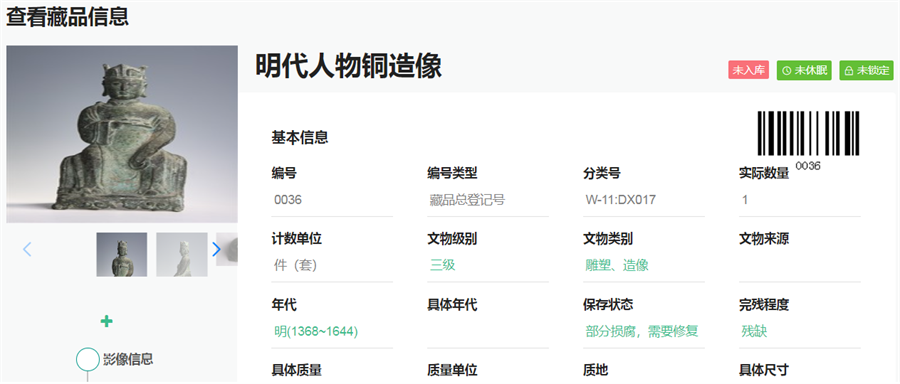Screen dimensions: 900x384
Task: Click the 实际数量 field value 1
Action: click(800, 200)
